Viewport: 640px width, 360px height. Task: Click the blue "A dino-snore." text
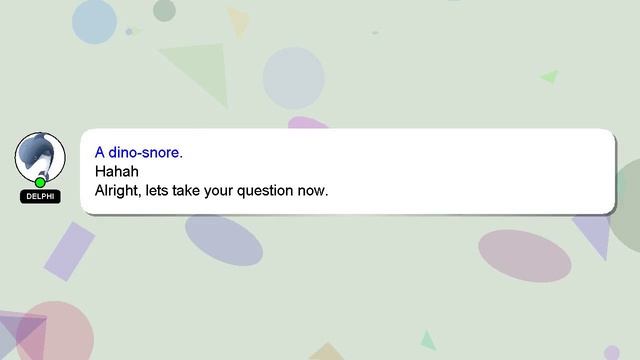click(x=139, y=152)
